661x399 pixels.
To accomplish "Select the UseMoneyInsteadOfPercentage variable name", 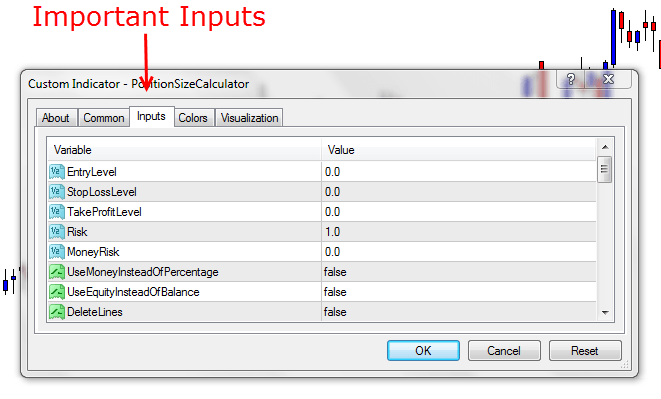I will tap(143, 272).
